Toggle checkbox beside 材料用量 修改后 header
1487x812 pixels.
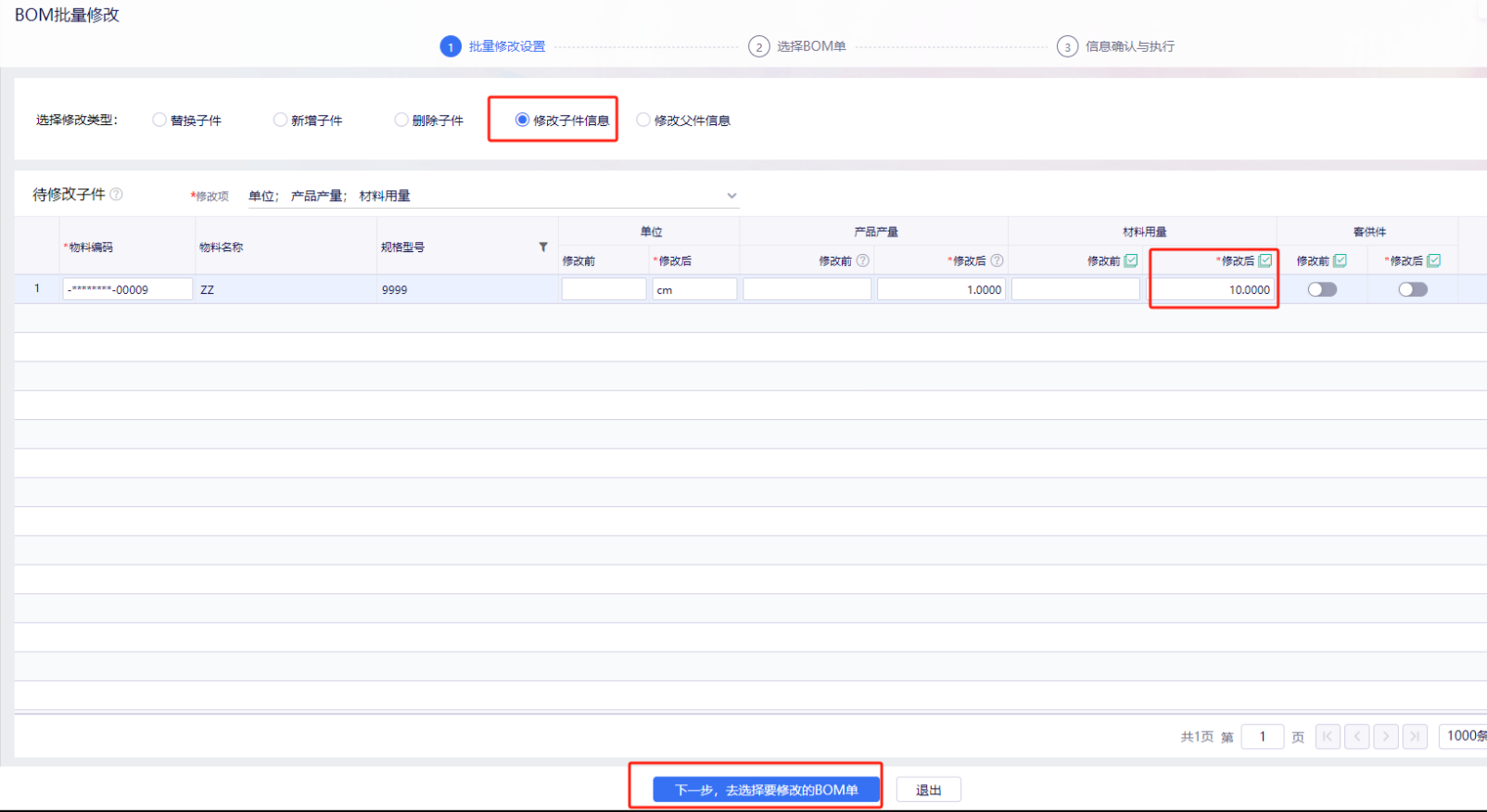click(x=1265, y=260)
